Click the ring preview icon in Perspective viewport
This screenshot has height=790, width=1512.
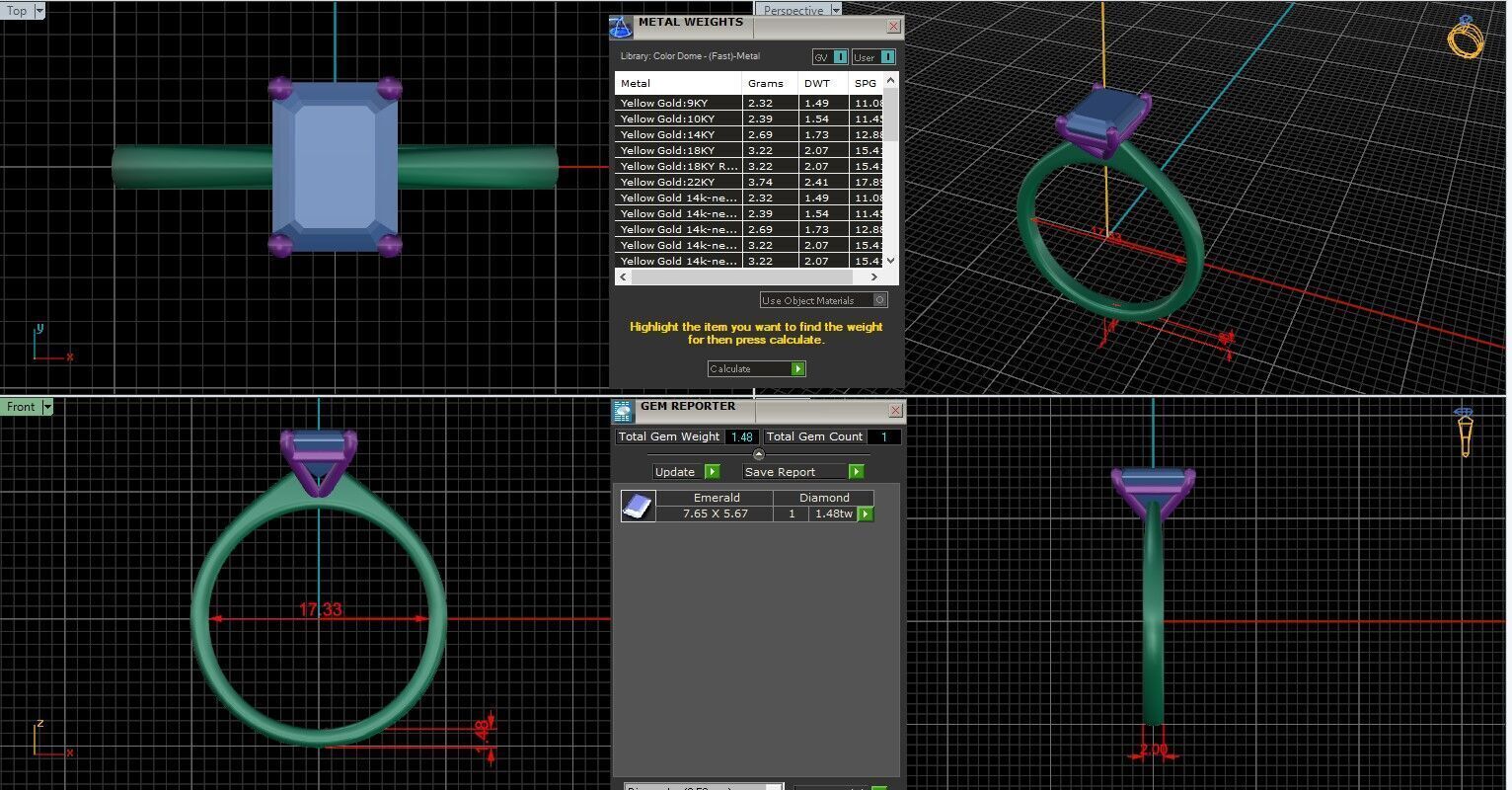click(1466, 37)
